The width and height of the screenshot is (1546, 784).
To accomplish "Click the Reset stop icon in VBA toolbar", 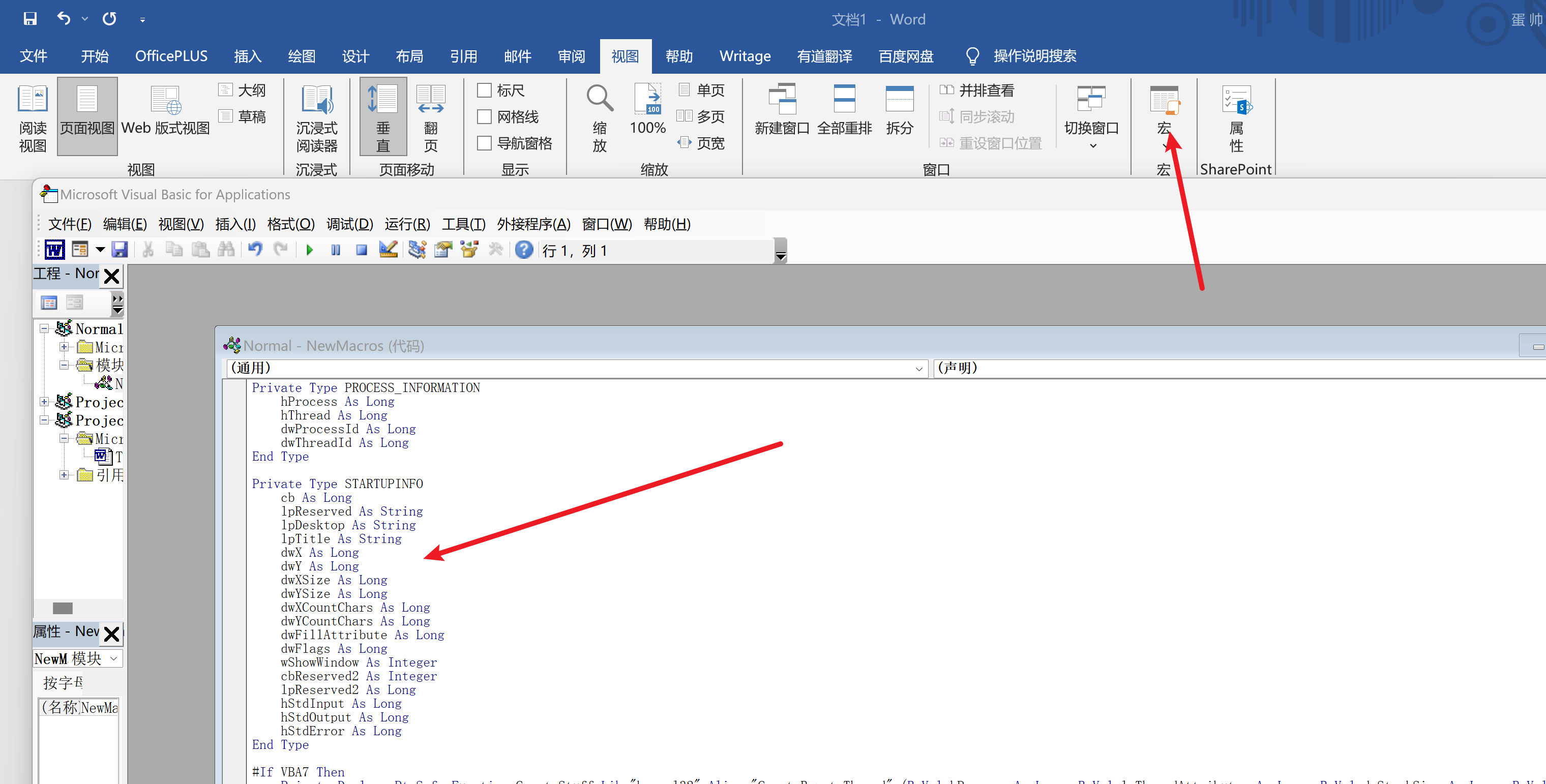I will click(361, 250).
